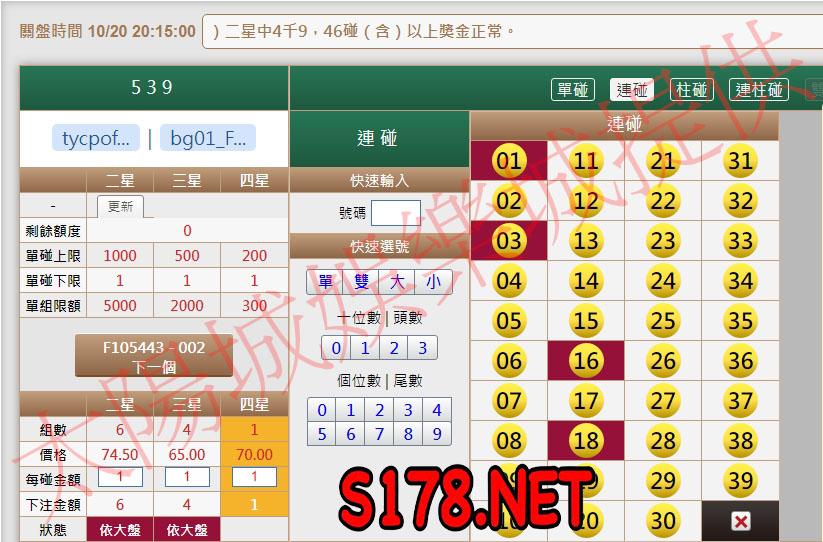Screen dimensions: 823x542
Task: Select units digit 5 button
Action: pos(322,434)
